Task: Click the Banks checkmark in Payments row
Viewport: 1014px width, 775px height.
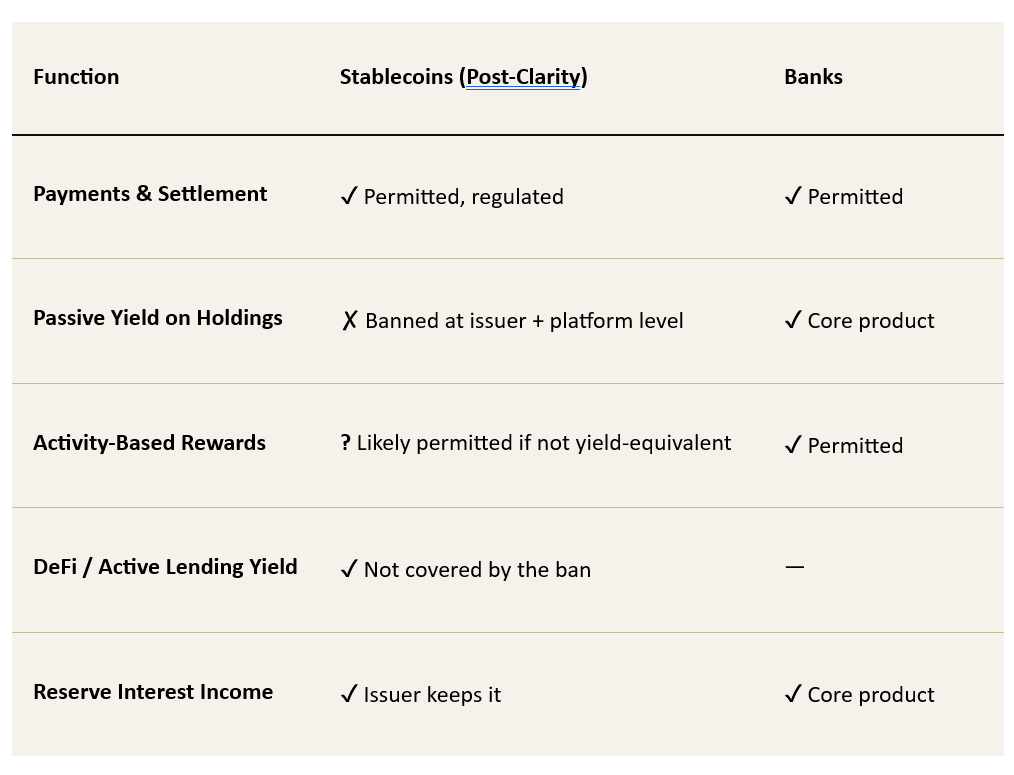Action: (793, 196)
